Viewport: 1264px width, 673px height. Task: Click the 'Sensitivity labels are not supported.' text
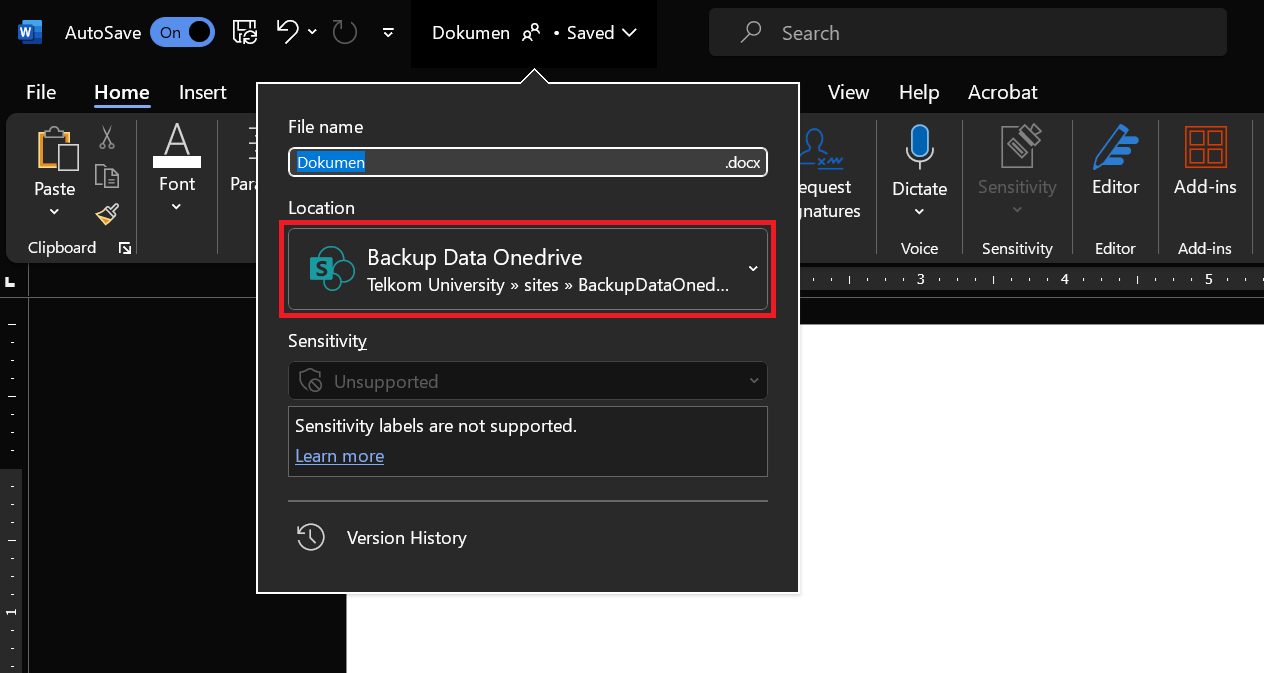[x=436, y=426]
